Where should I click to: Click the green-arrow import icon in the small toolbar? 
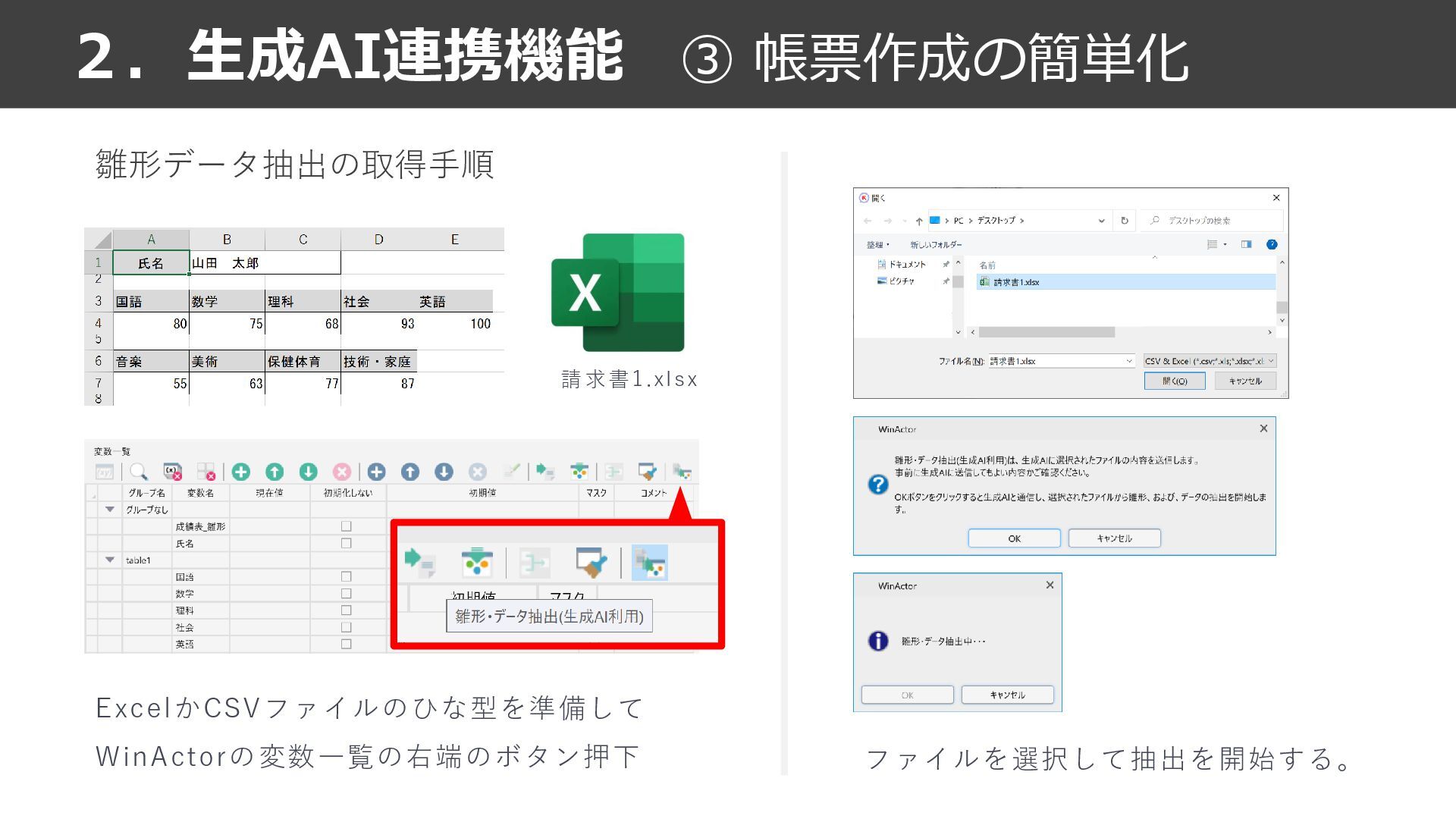(544, 472)
